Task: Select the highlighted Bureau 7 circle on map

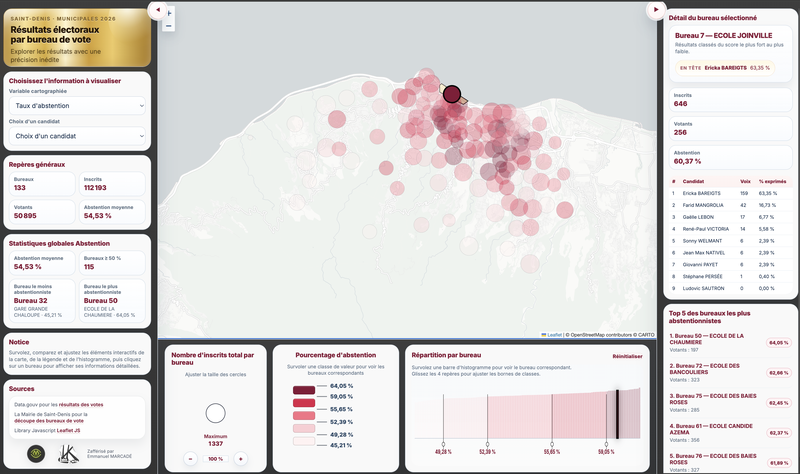Action: [452, 95]
